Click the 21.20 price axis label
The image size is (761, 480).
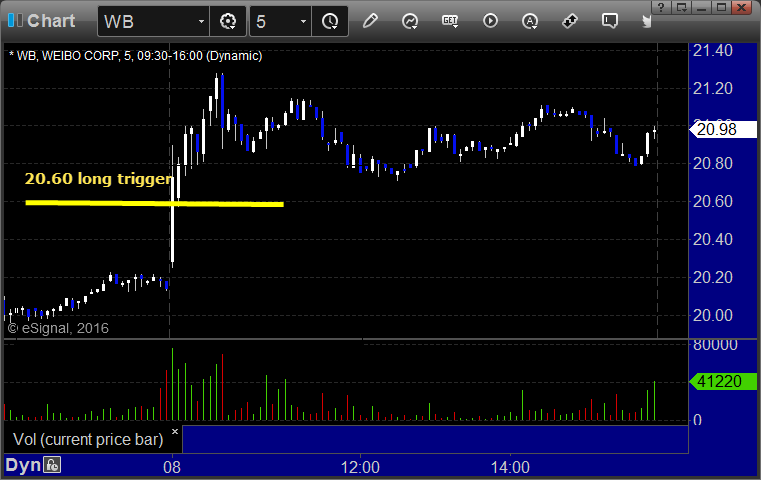(x=712, y=88)
